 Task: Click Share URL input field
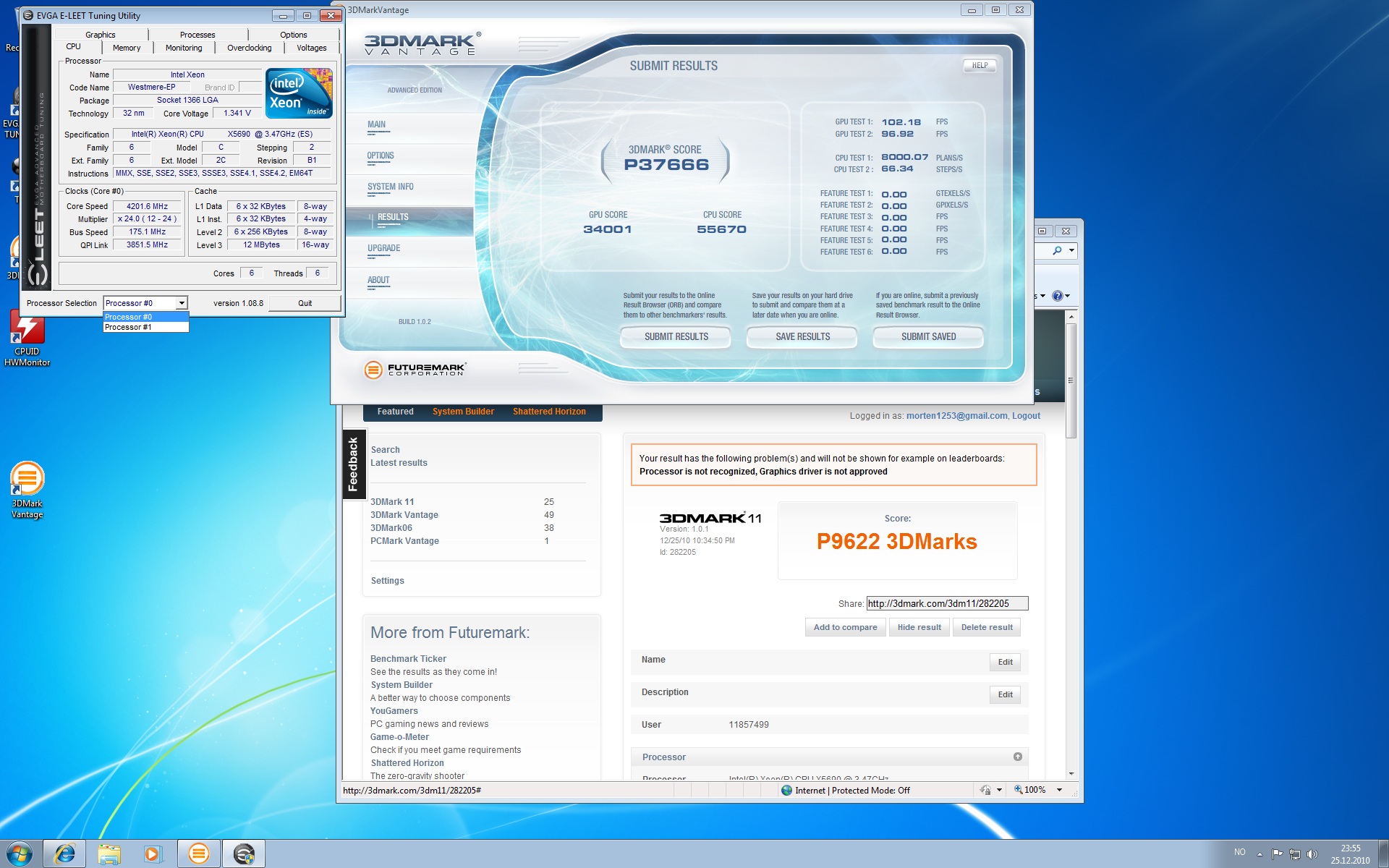pyautogui.click(x=947, y=603)
